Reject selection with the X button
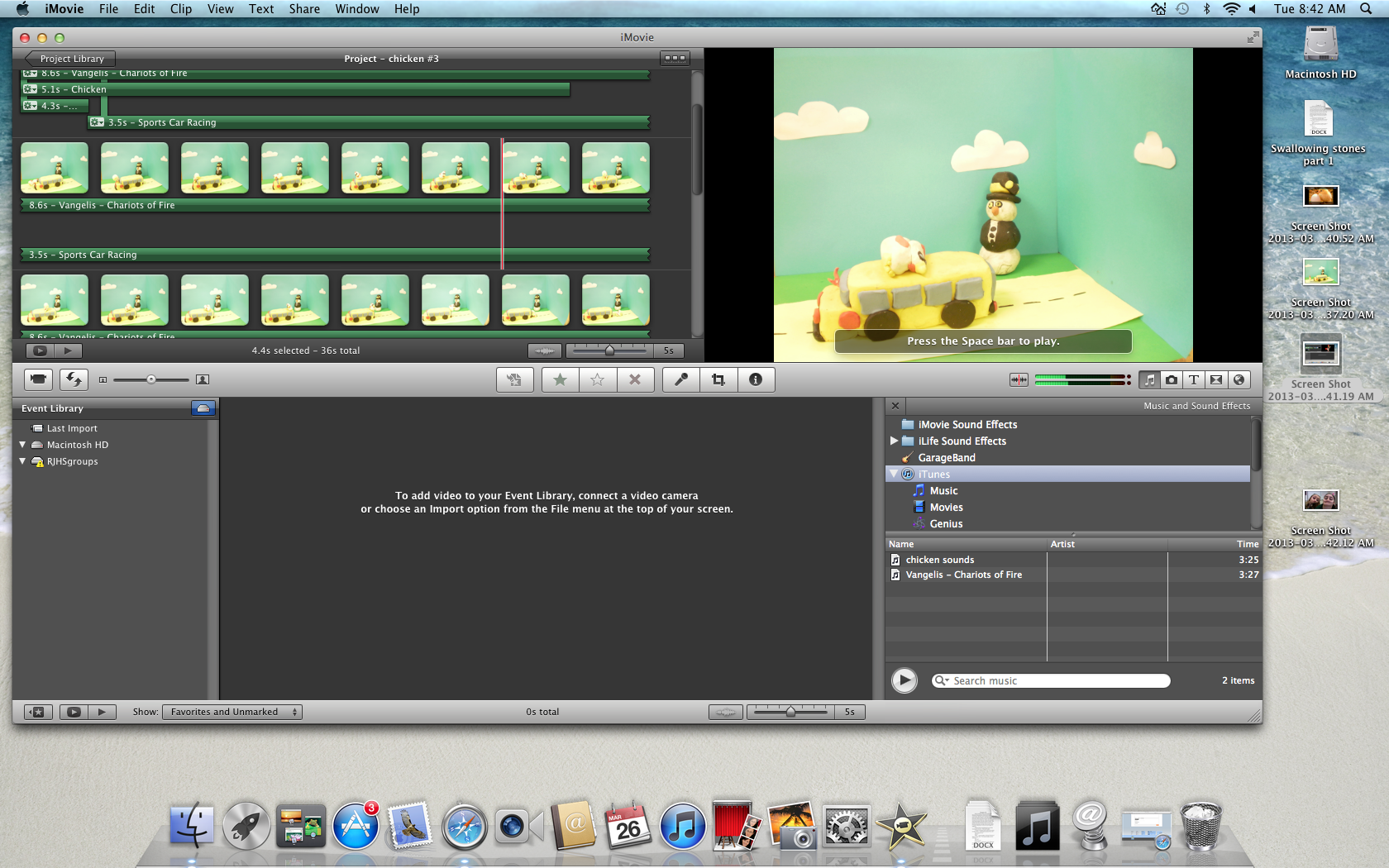The height and width of the screenshot is (868, 1389). tap(635, 379)
